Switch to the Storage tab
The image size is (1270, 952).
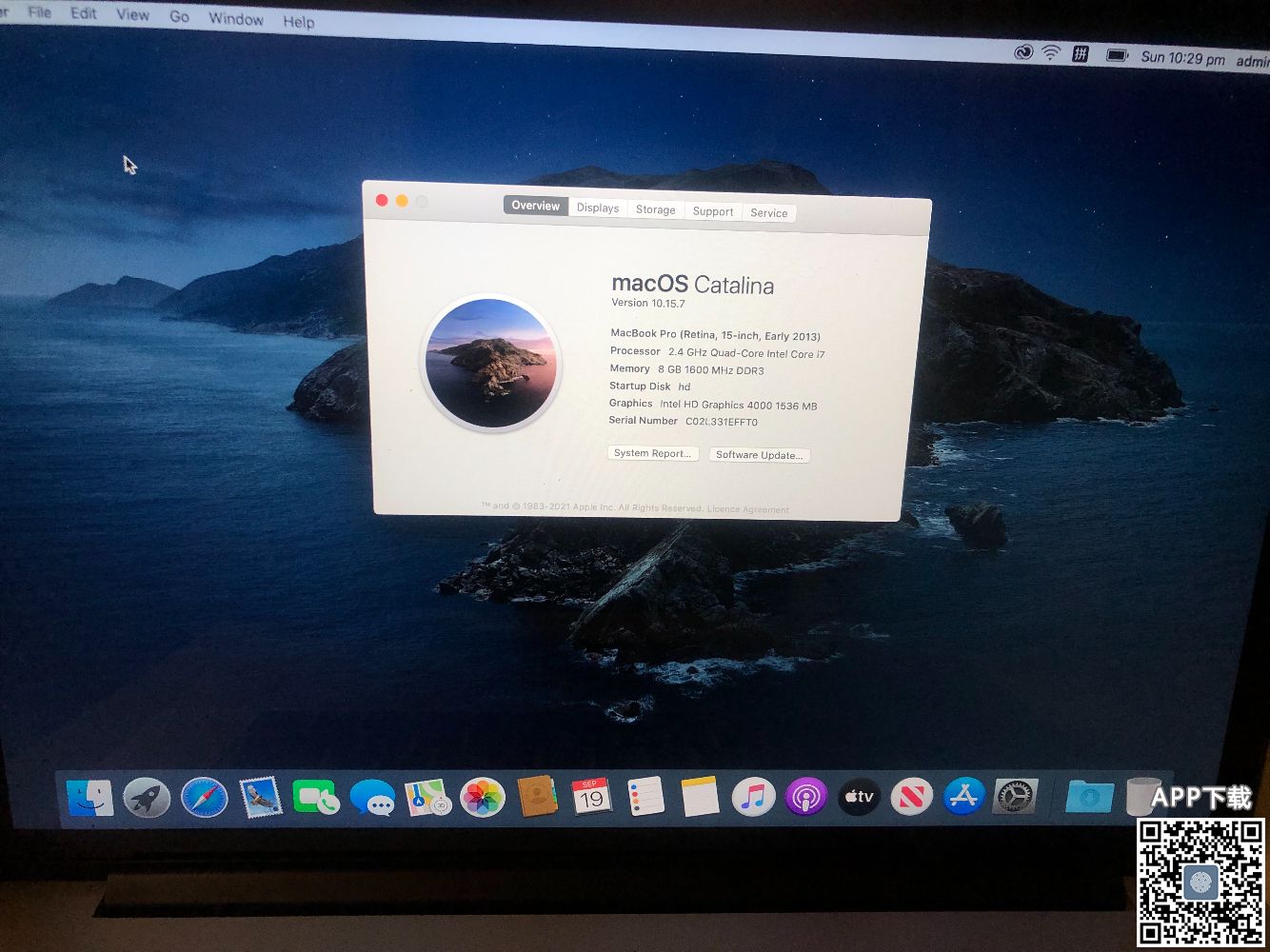[x=656, y=209]
